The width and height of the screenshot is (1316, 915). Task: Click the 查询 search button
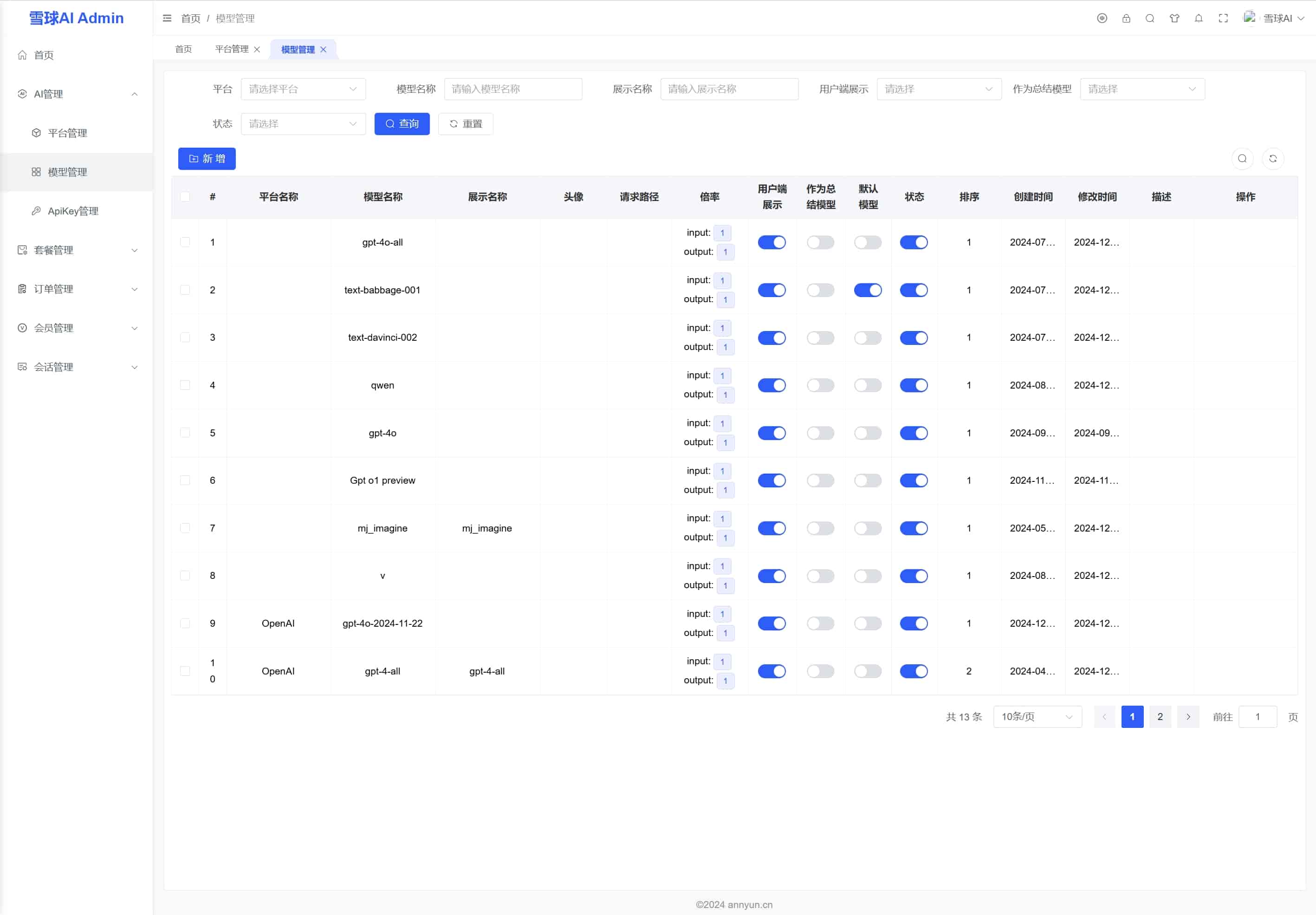(x=402, y=124)
